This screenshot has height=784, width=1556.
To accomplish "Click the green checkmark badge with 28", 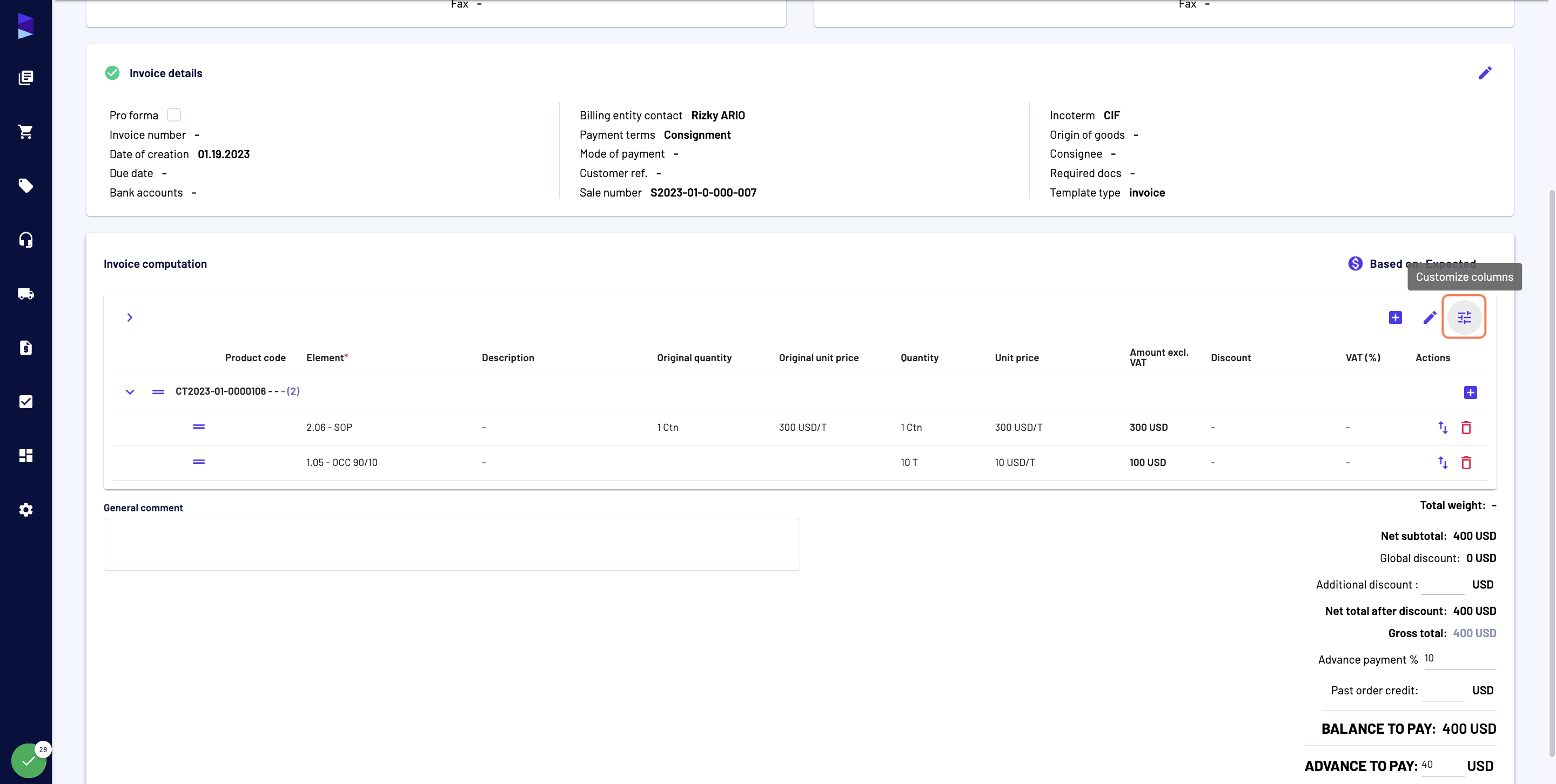I will 29,760.
